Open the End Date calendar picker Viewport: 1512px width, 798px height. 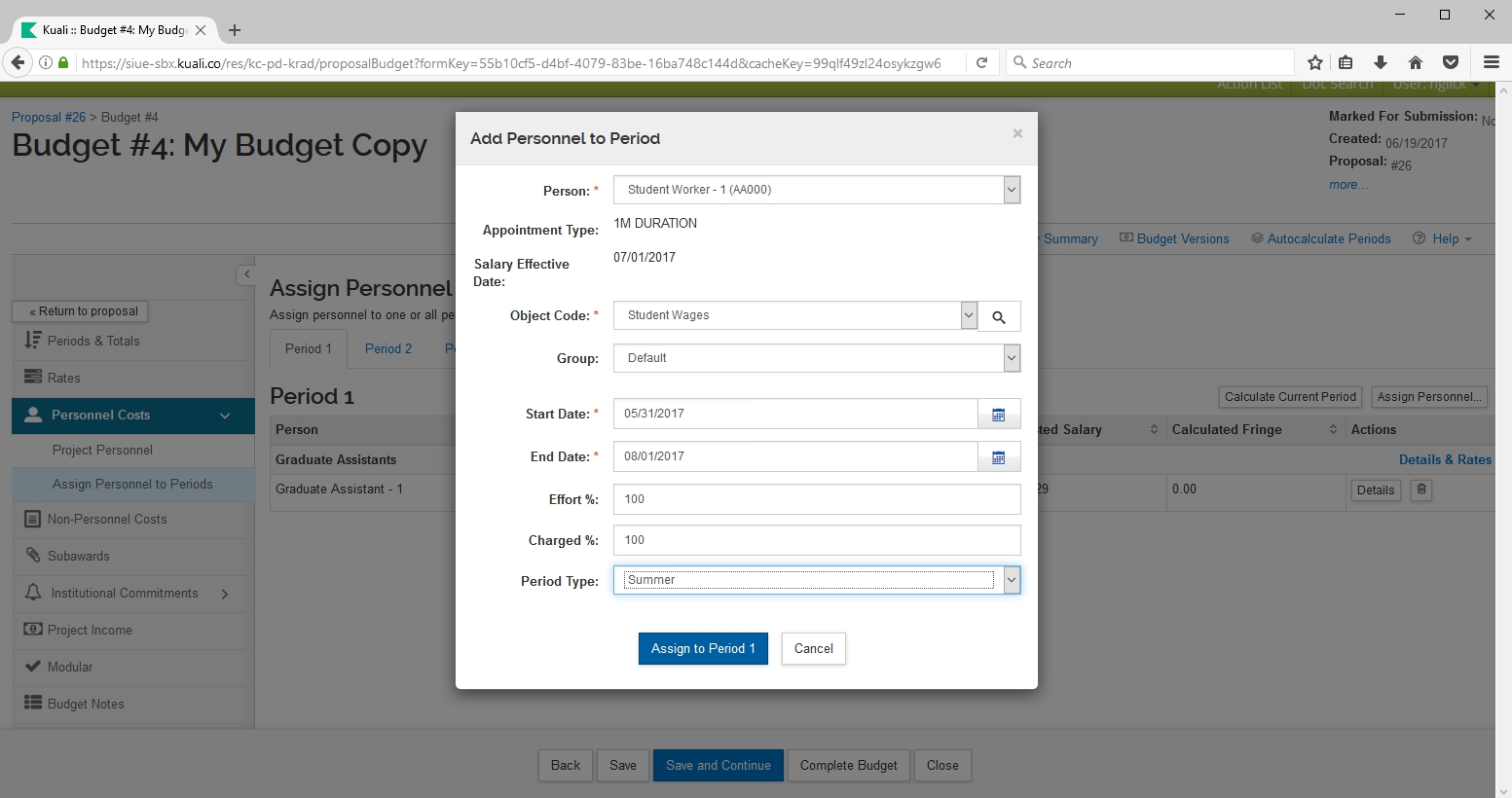pos(999,457)
